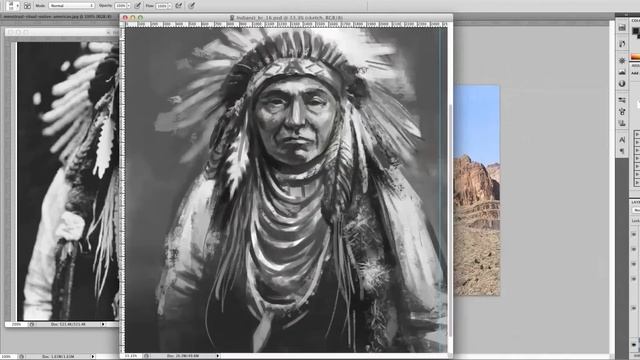The width and height of the screenshot is (640, 360).
Task: Click the horizontal ruler of main document
Action: 286,24
